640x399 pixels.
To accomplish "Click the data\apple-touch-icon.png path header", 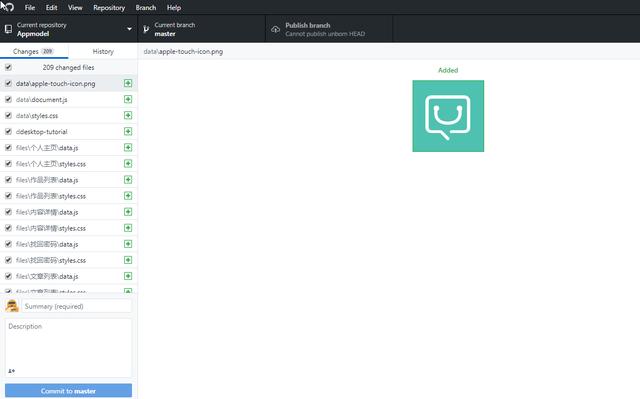I will point(183,51).
